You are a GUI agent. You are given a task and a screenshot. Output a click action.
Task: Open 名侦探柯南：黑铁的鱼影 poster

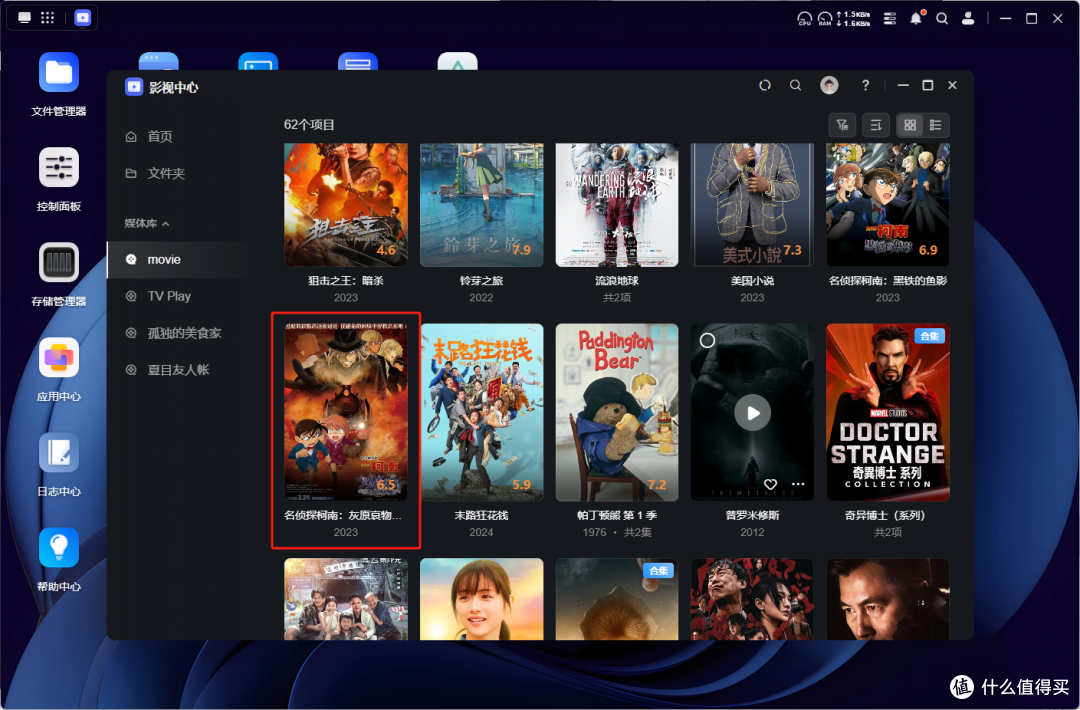[888, 205]
